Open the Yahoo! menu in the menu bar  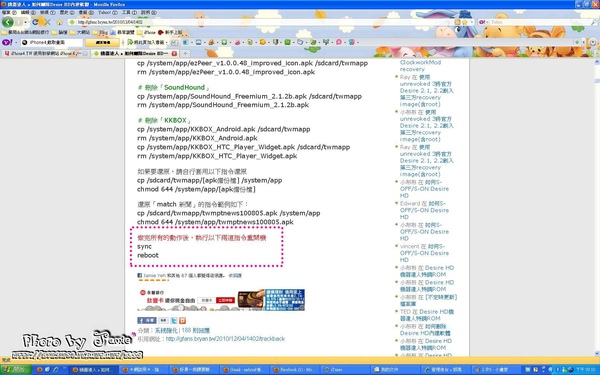point(108,12)
